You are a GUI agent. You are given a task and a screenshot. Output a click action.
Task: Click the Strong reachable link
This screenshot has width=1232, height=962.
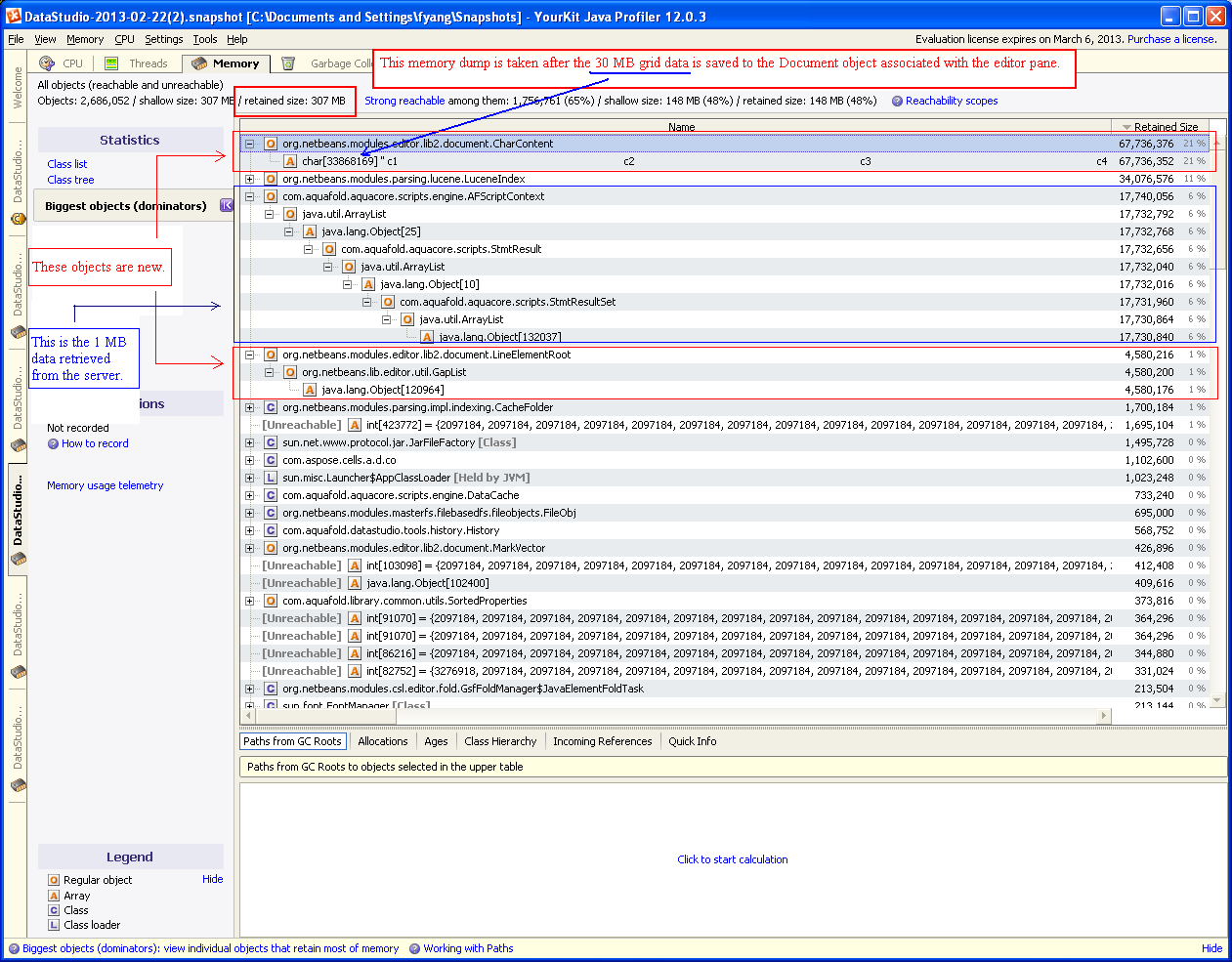404,101
